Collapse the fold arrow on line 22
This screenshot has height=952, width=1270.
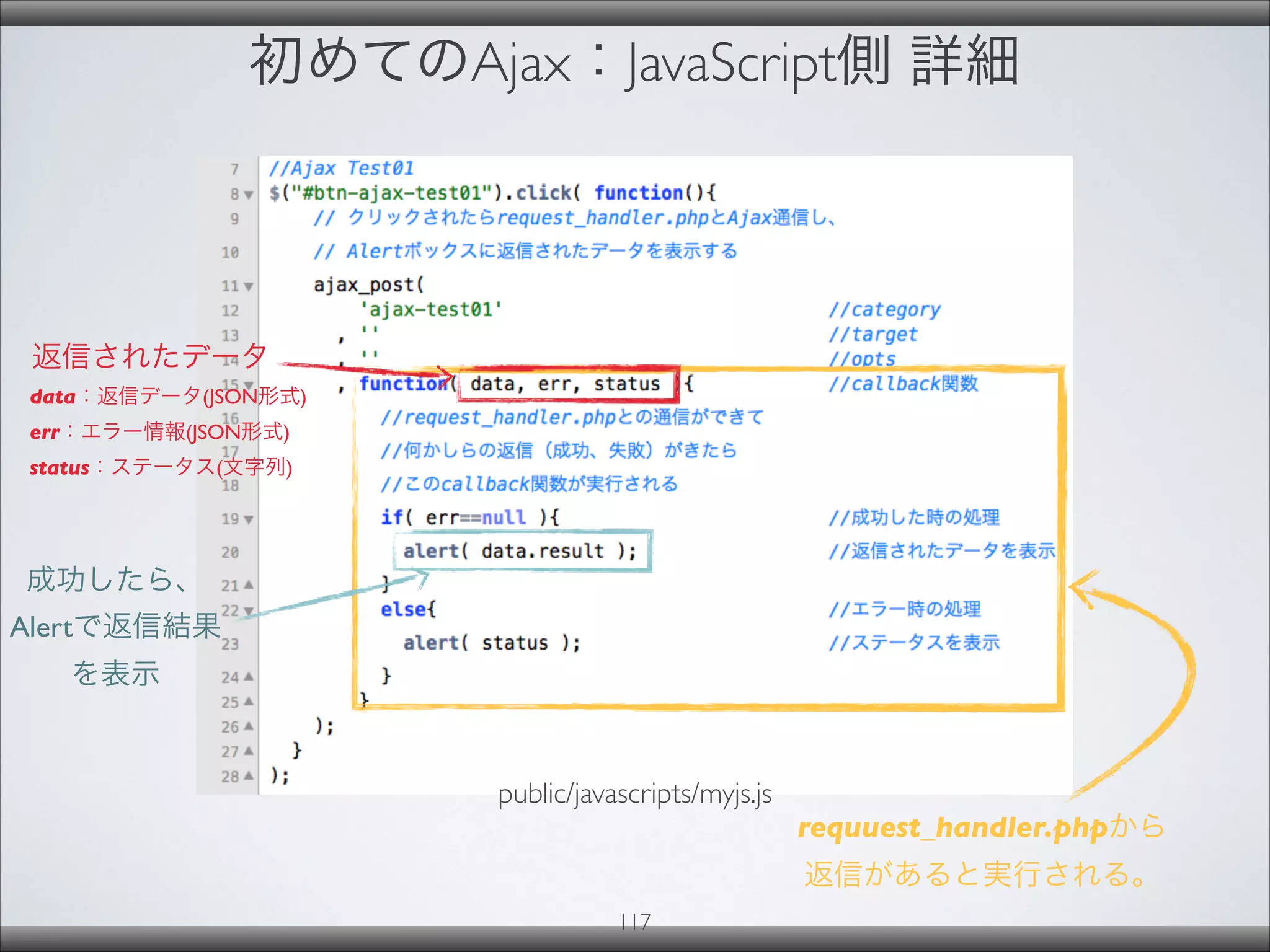[249, 611]
